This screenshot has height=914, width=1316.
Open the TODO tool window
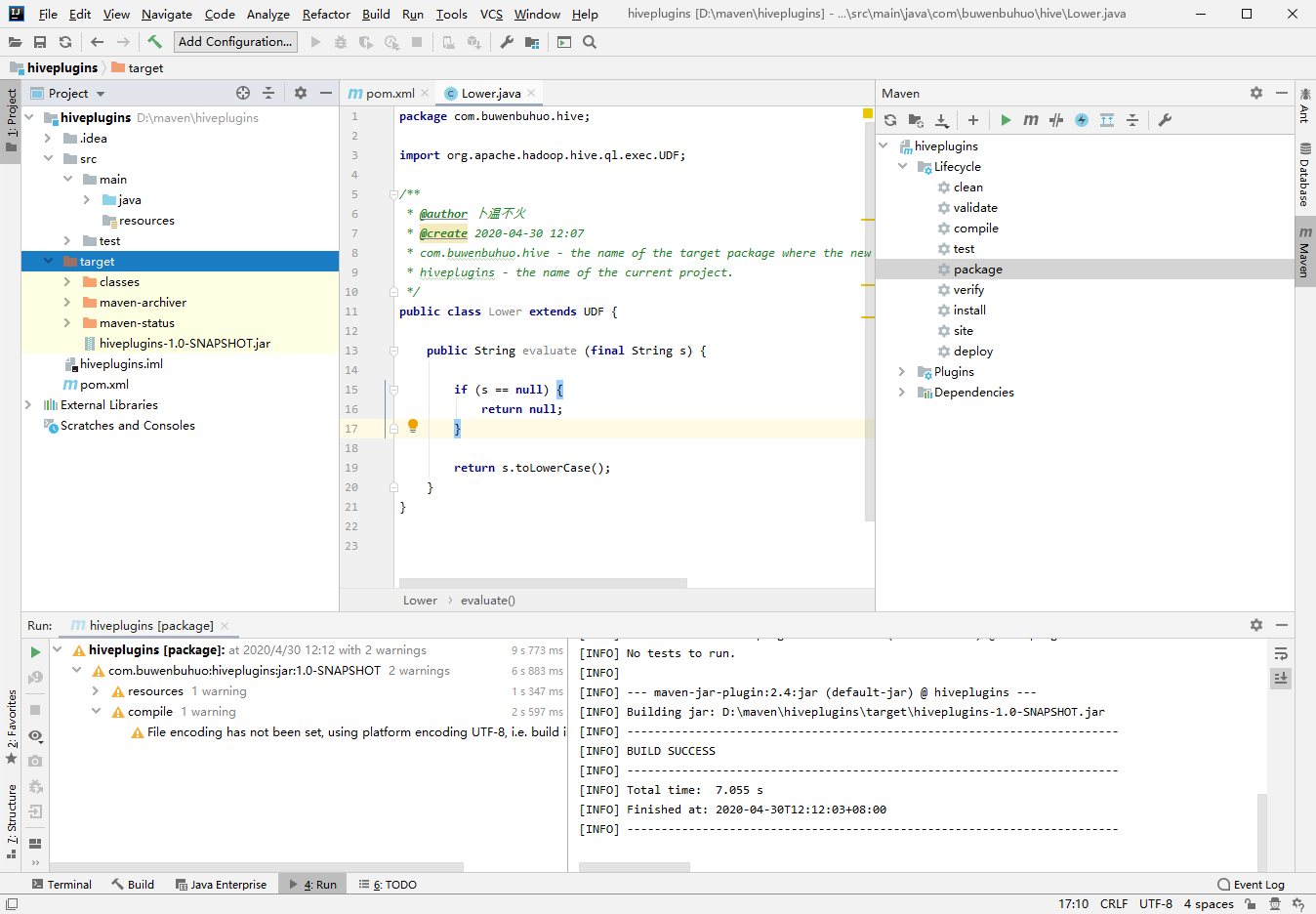click(388, 884)
